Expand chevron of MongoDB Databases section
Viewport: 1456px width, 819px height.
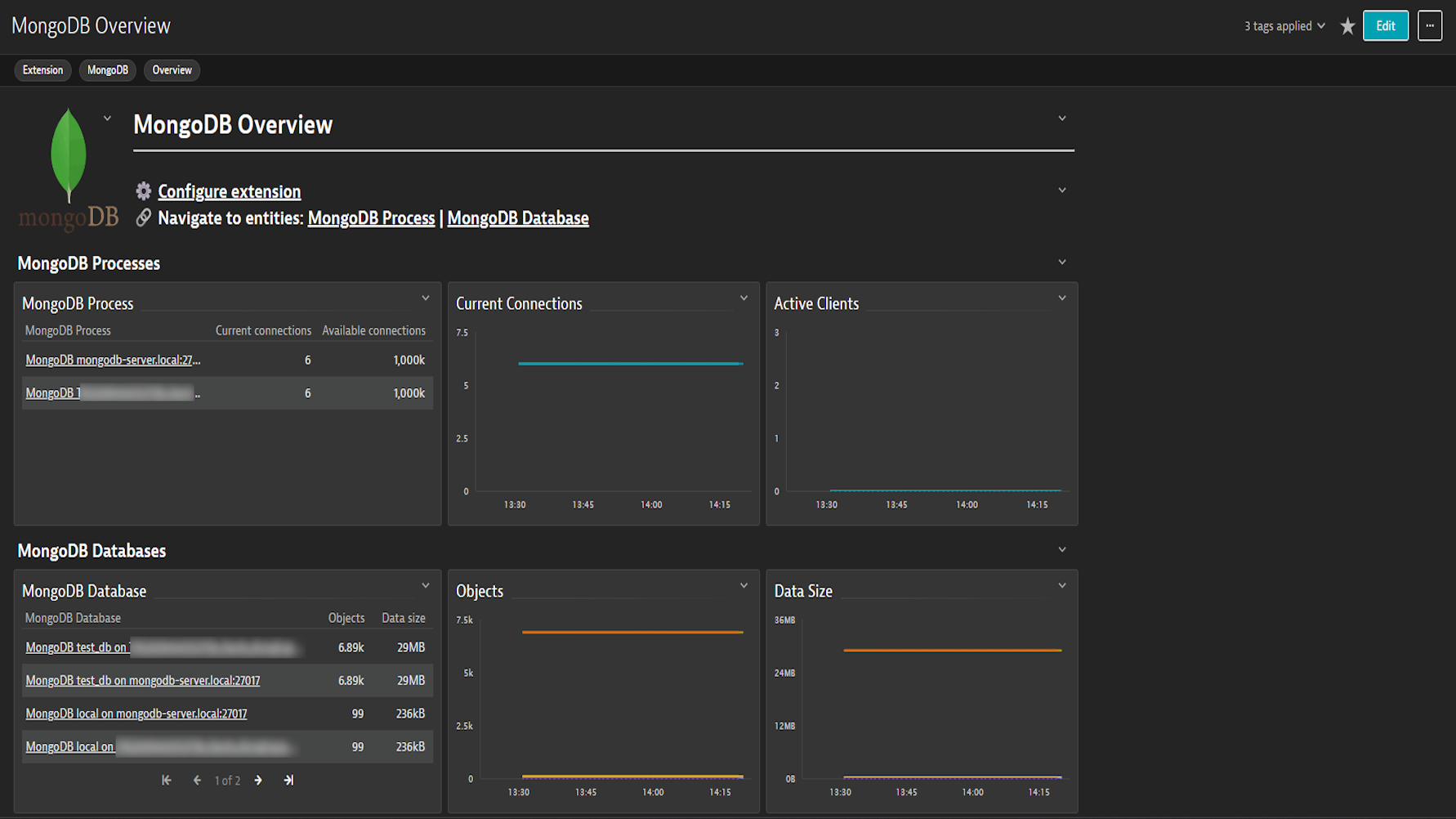1062,550
